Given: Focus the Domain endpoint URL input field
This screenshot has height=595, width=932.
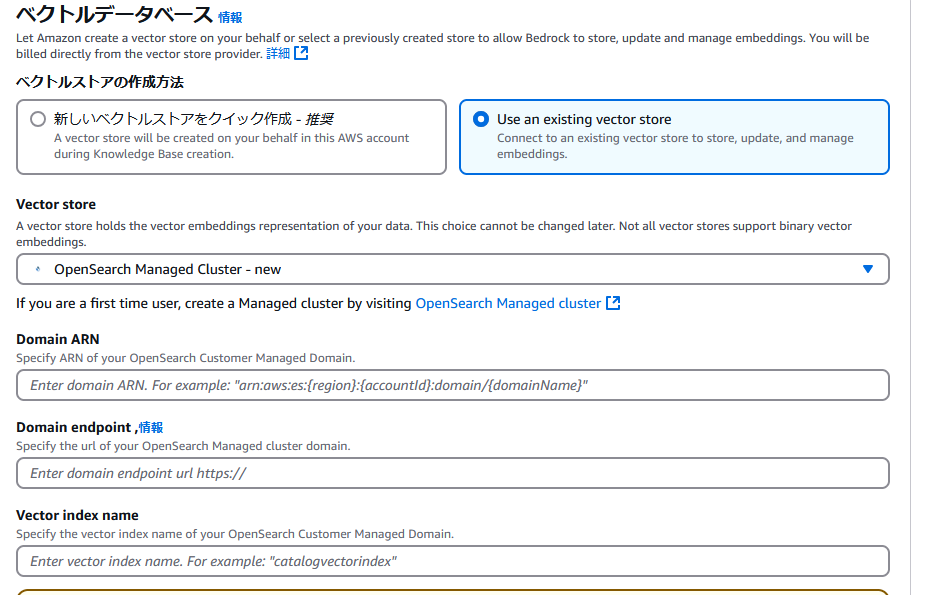Looking at the screenshot, I should click(453, 473).
